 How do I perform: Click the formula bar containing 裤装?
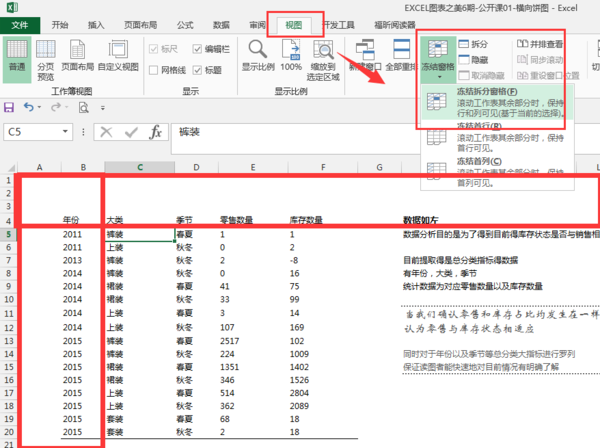(295, 138)
